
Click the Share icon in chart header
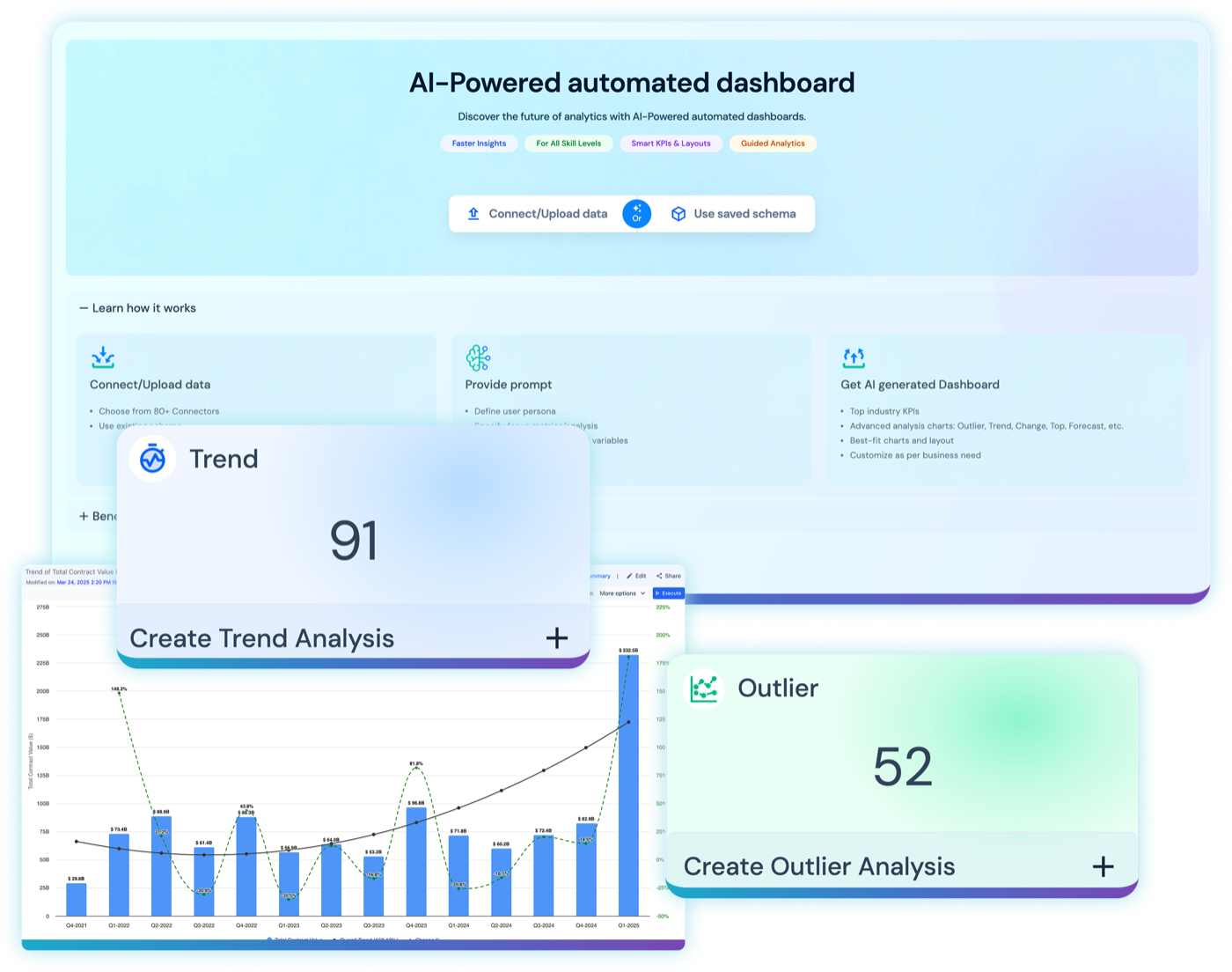point(659,576)
